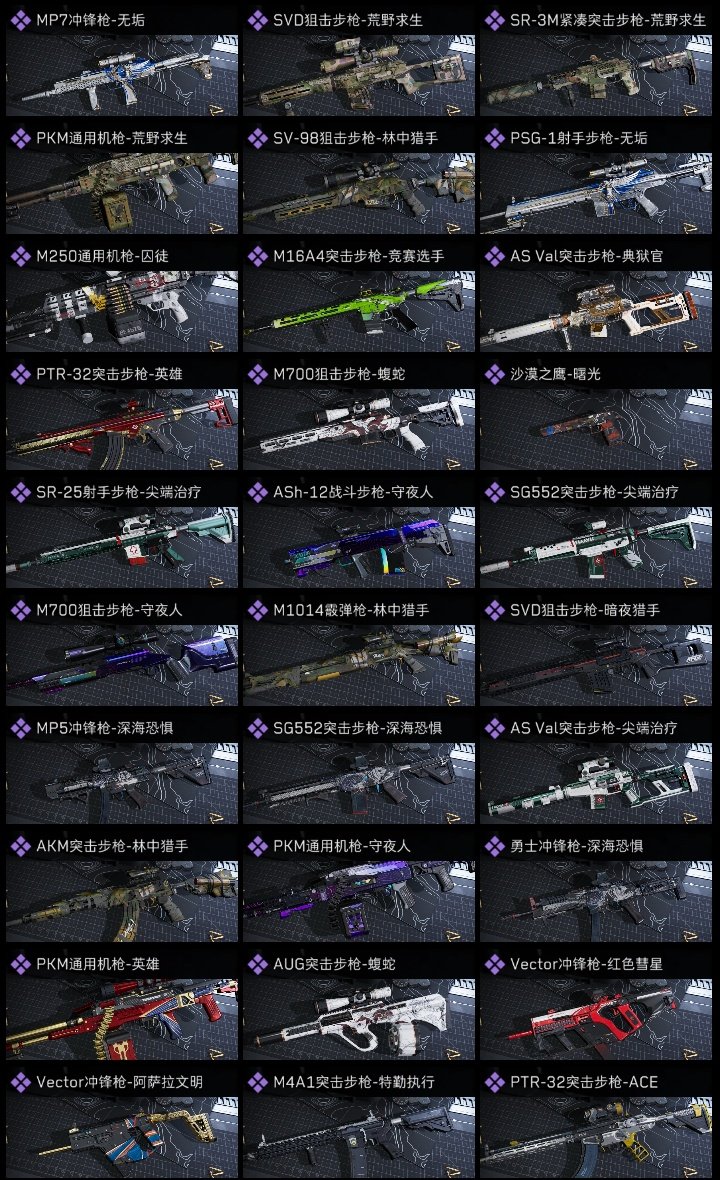
Task: Select the 勇士冲锋枪-深海恐惧 weapon image
Action: pyautogui.click(x=596, y=902)
